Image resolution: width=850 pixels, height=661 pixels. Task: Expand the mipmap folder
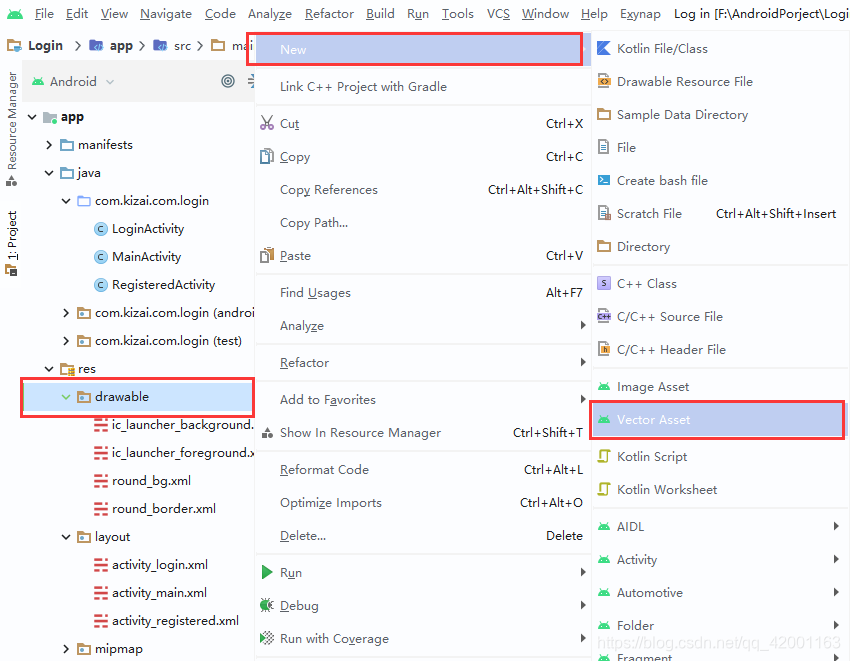coord(66,649)
